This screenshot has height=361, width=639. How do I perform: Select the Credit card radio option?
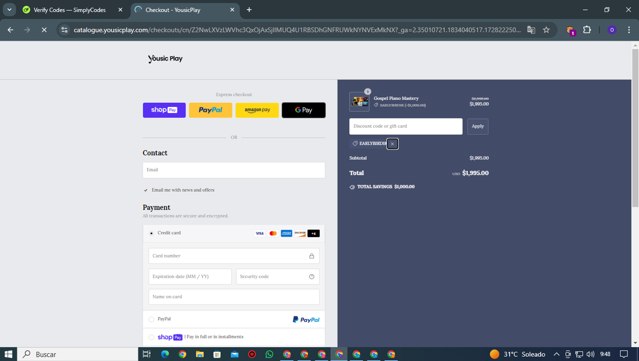coord(152,233)
